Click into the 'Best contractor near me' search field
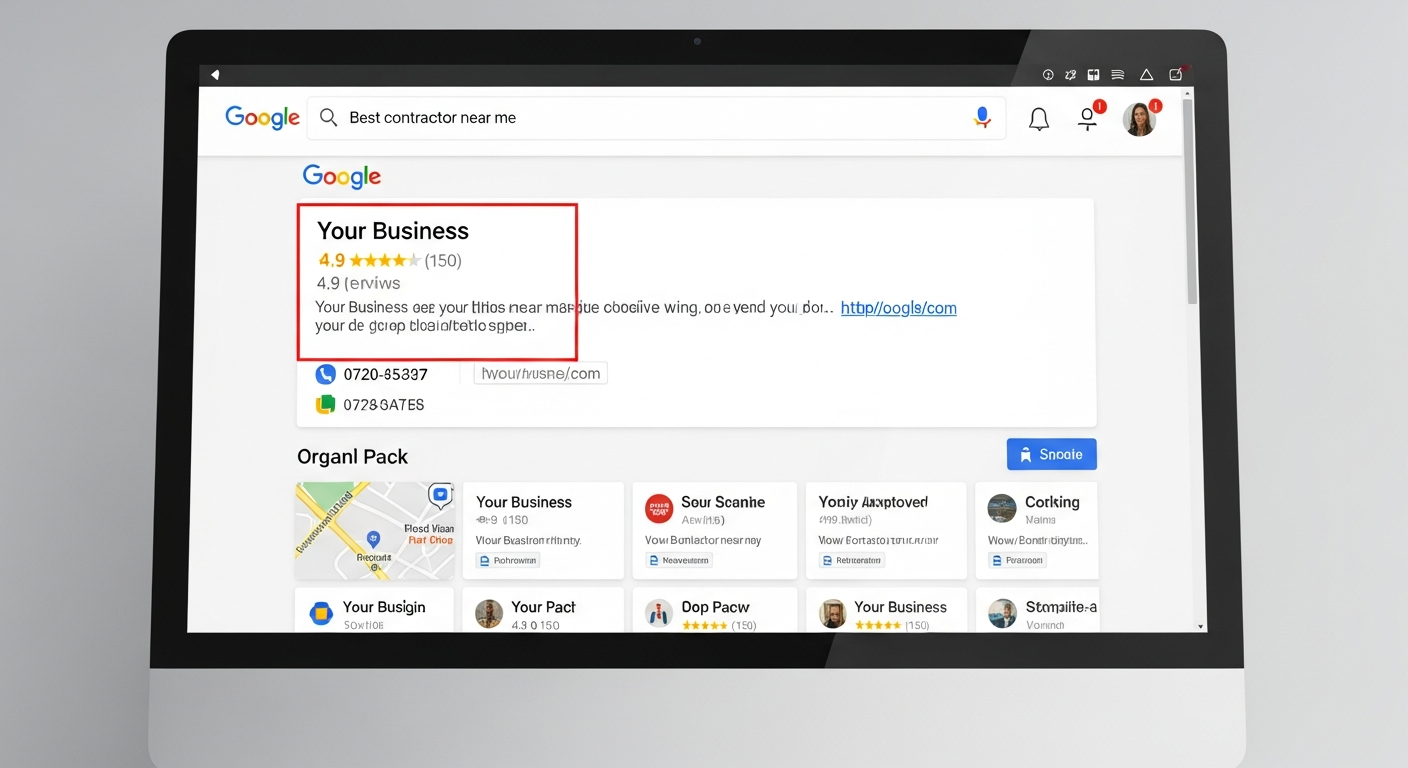The image size is (1408, 768). click(656, 118)
